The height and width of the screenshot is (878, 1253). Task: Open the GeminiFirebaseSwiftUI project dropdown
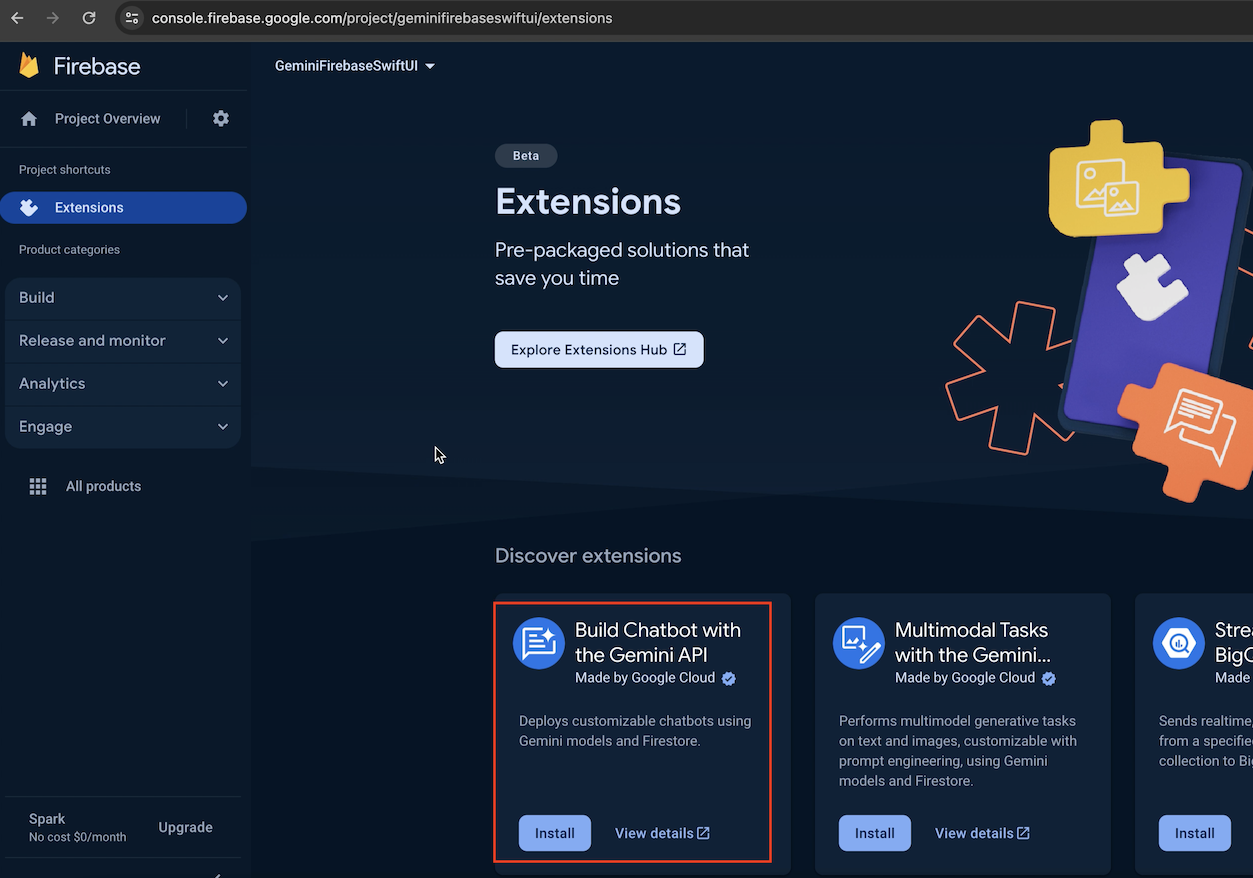point(355,66)
